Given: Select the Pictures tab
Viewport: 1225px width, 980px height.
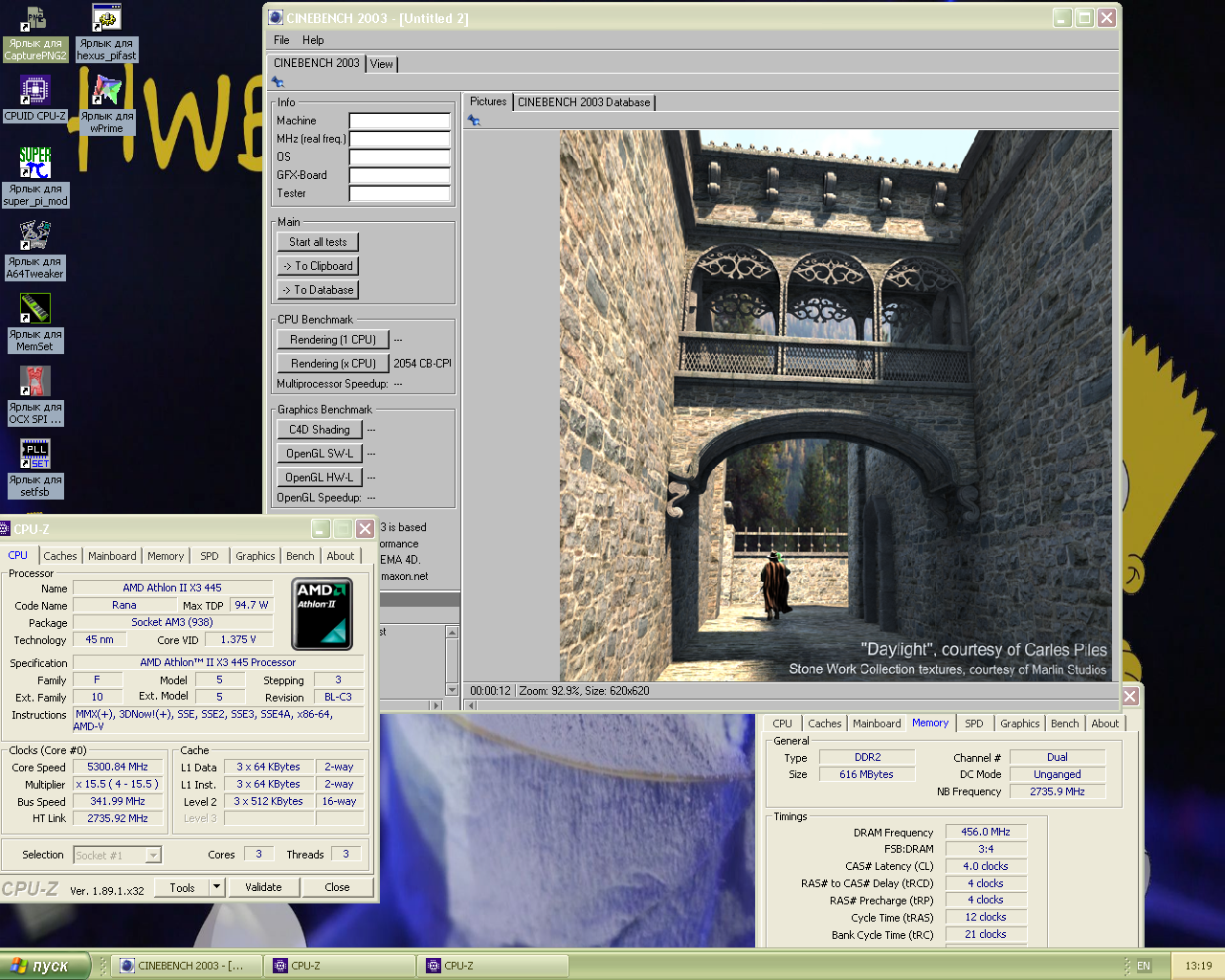Looking at the screenshot, I should [488, 101].
